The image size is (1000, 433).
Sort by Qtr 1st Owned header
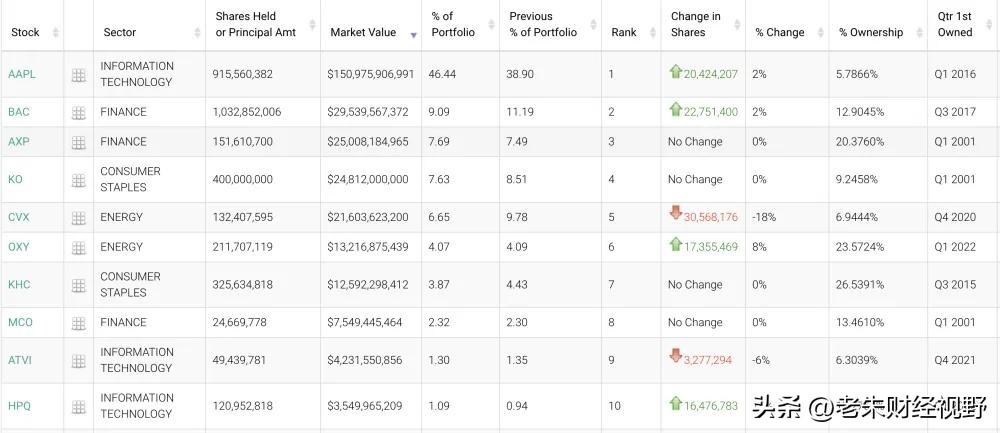[x=954, y=24]
